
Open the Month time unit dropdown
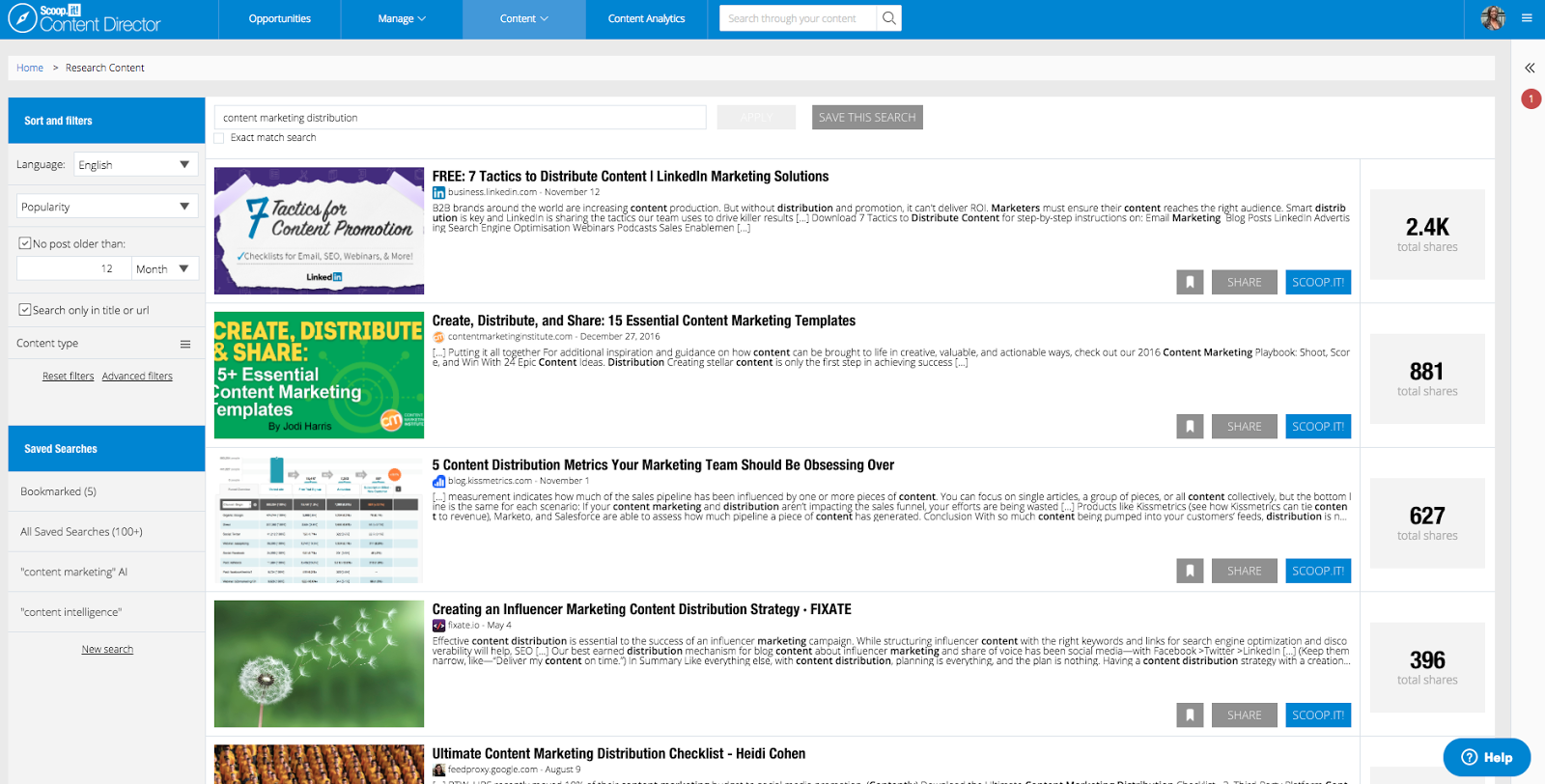165,268
